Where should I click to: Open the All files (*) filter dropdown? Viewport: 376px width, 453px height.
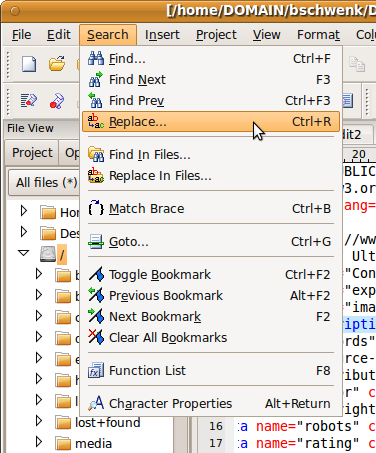pos(44,182)
